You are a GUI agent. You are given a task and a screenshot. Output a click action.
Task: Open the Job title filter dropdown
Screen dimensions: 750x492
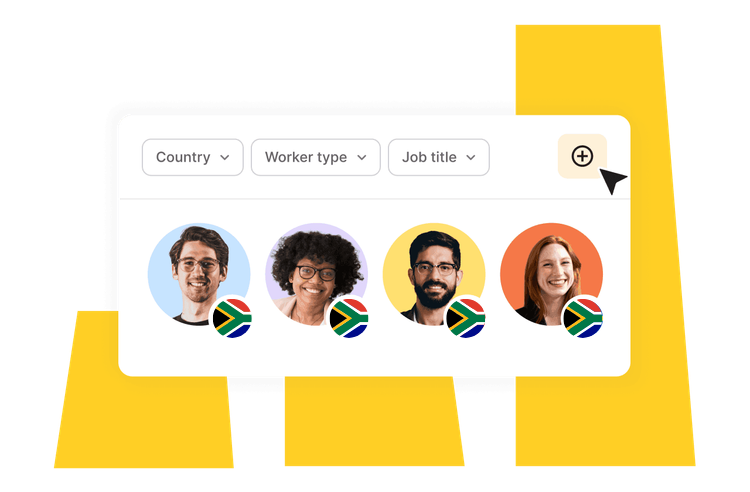click(439, 157)
